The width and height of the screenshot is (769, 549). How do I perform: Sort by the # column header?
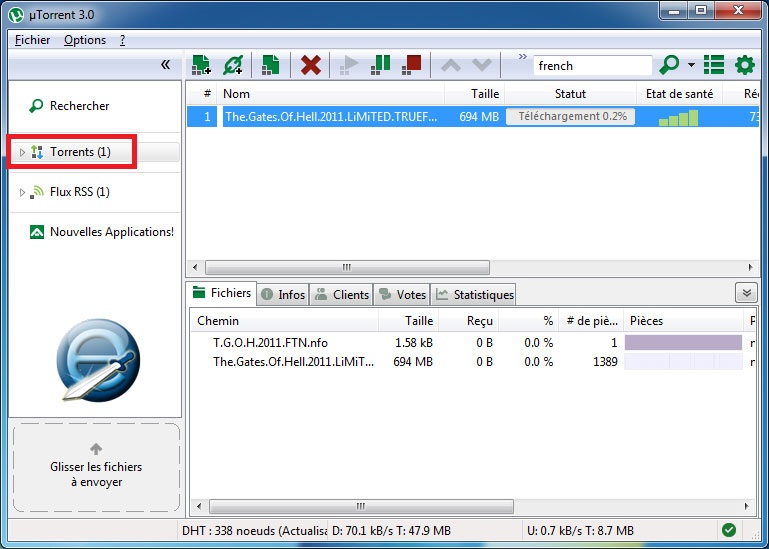tap(203, 93)
